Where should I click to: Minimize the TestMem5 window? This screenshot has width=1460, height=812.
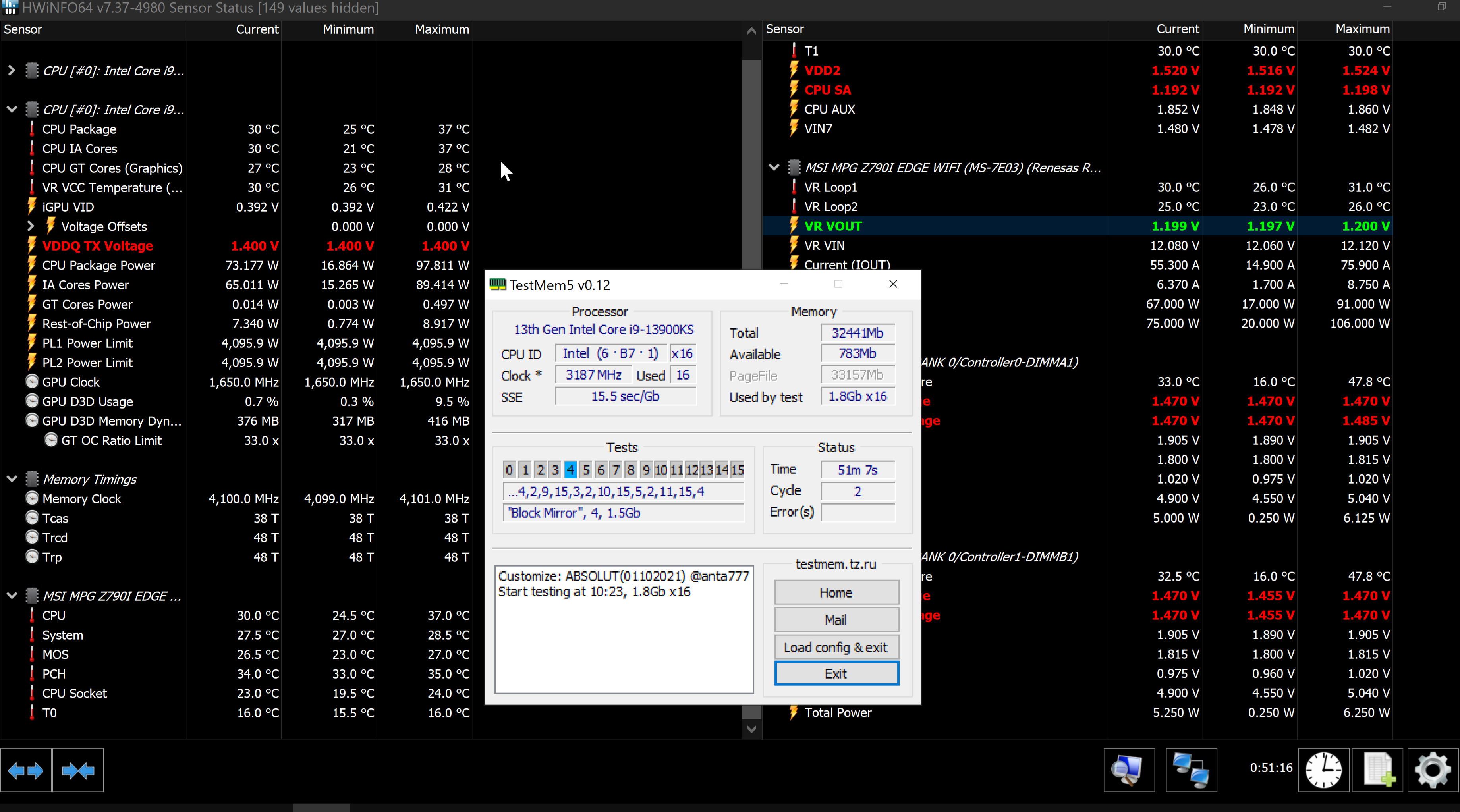tap(784, 284)
